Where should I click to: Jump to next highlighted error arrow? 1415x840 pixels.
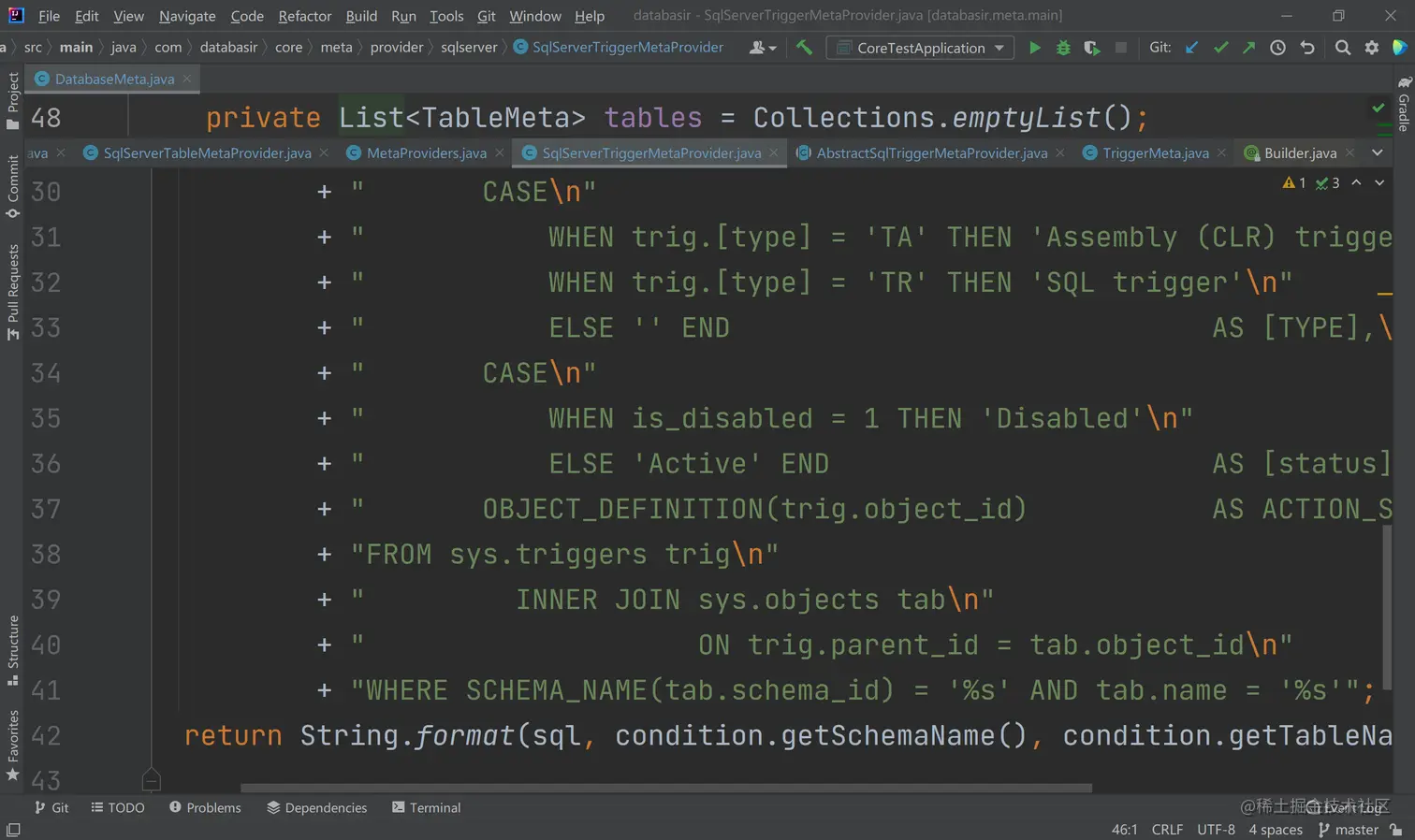coord(1379,182)
